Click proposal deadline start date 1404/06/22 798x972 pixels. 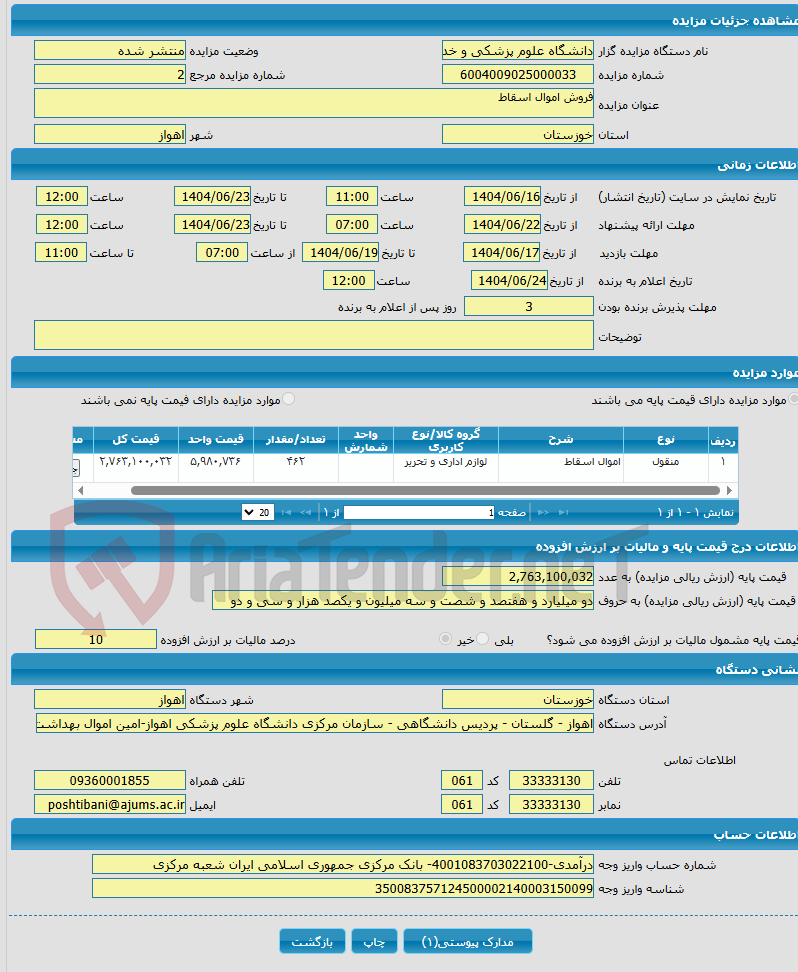503,224
